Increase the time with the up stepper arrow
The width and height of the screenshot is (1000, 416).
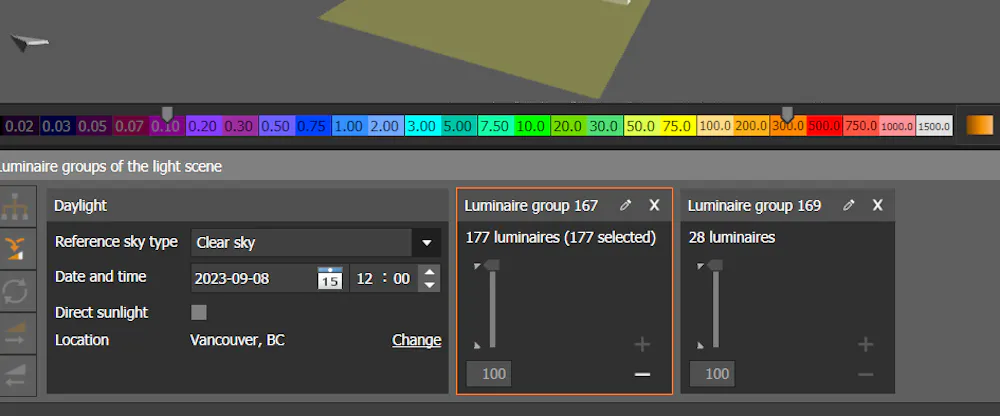(x=430, y=272)
